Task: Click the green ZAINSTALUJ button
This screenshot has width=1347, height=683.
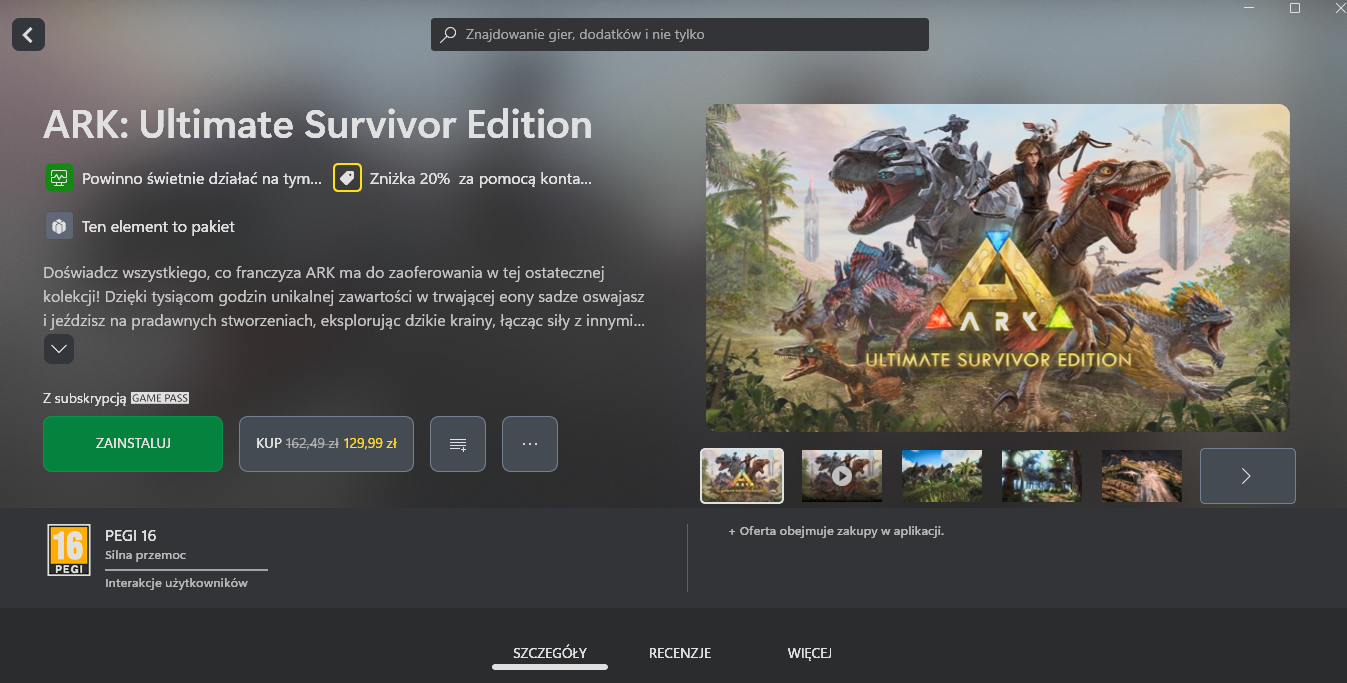Action: 133,443
